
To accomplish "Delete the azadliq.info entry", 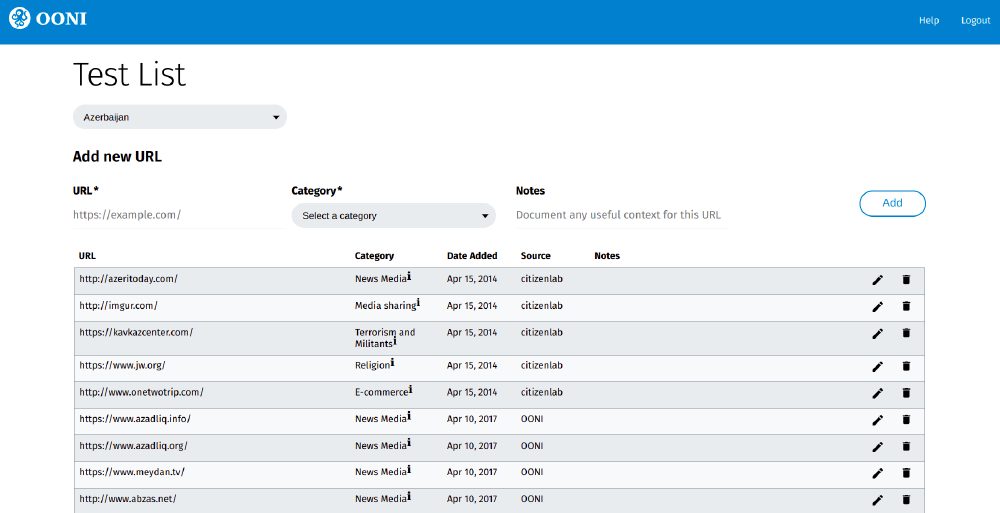I will tap(906, 420).
